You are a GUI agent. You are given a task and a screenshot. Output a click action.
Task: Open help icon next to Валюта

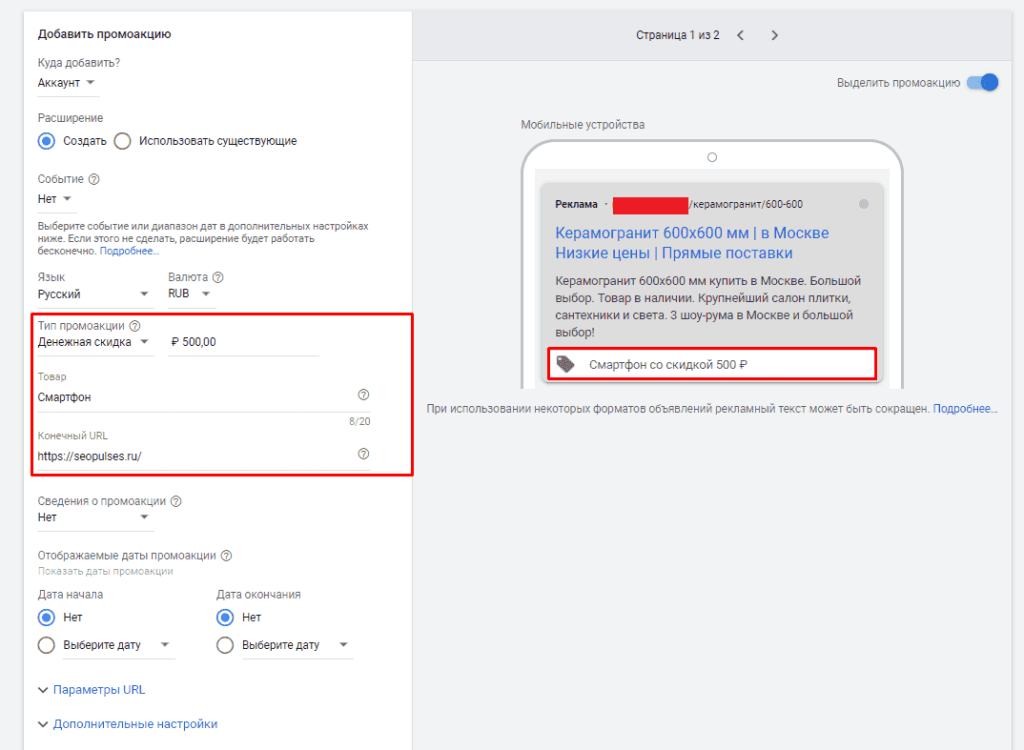218,277
